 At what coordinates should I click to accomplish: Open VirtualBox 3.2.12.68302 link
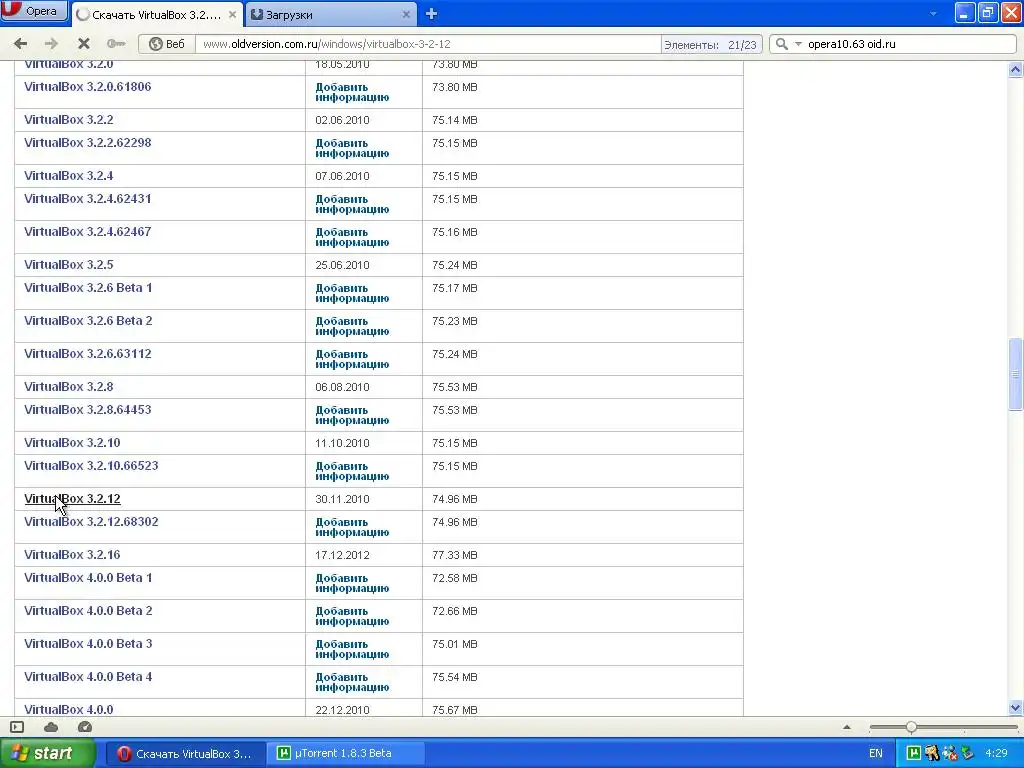[91, 522]
